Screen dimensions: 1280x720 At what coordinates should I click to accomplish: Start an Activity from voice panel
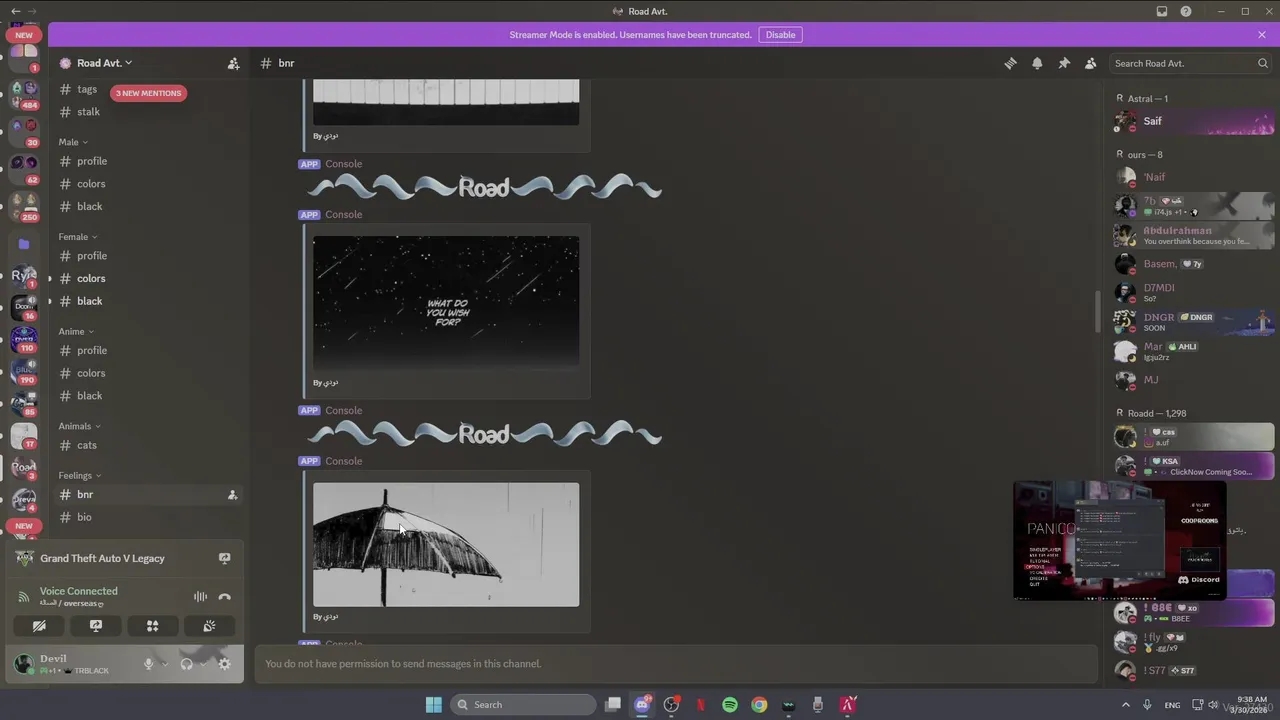click(x=153, y=626)
